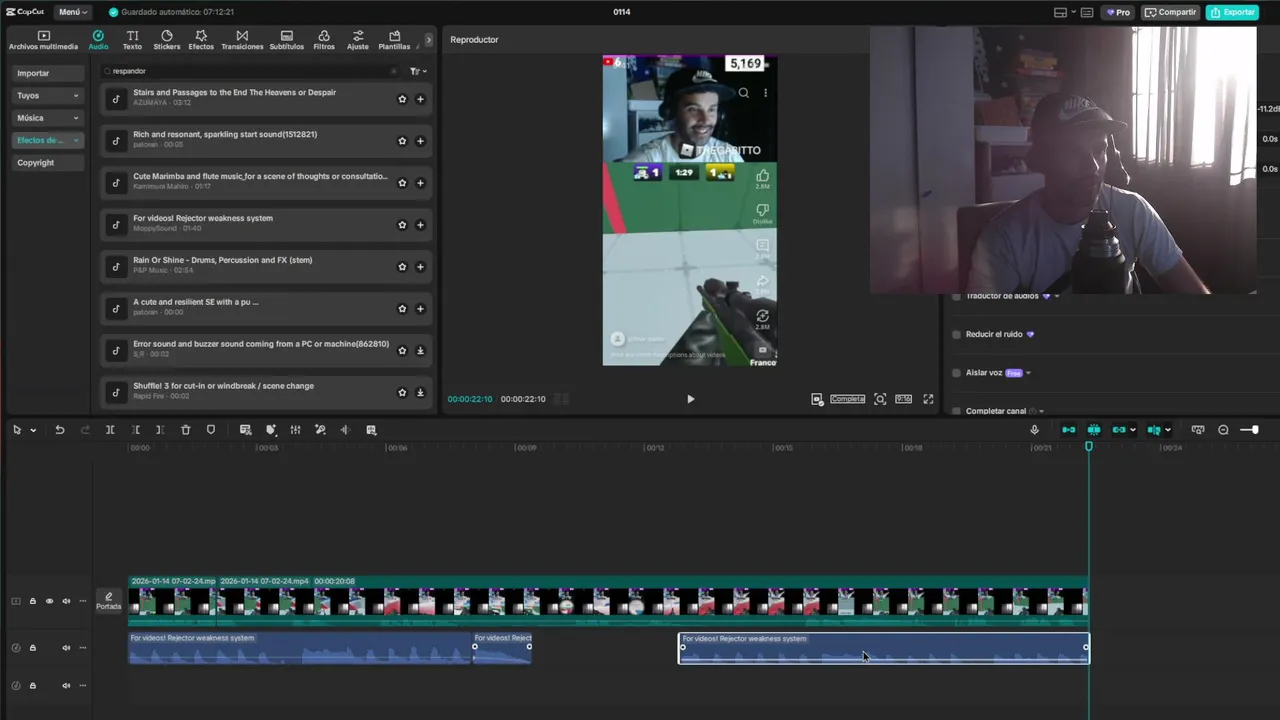Click the Compartir button
Image resolution: width=1280 pixels, height=720 pixels.
tap(1170, 12)
